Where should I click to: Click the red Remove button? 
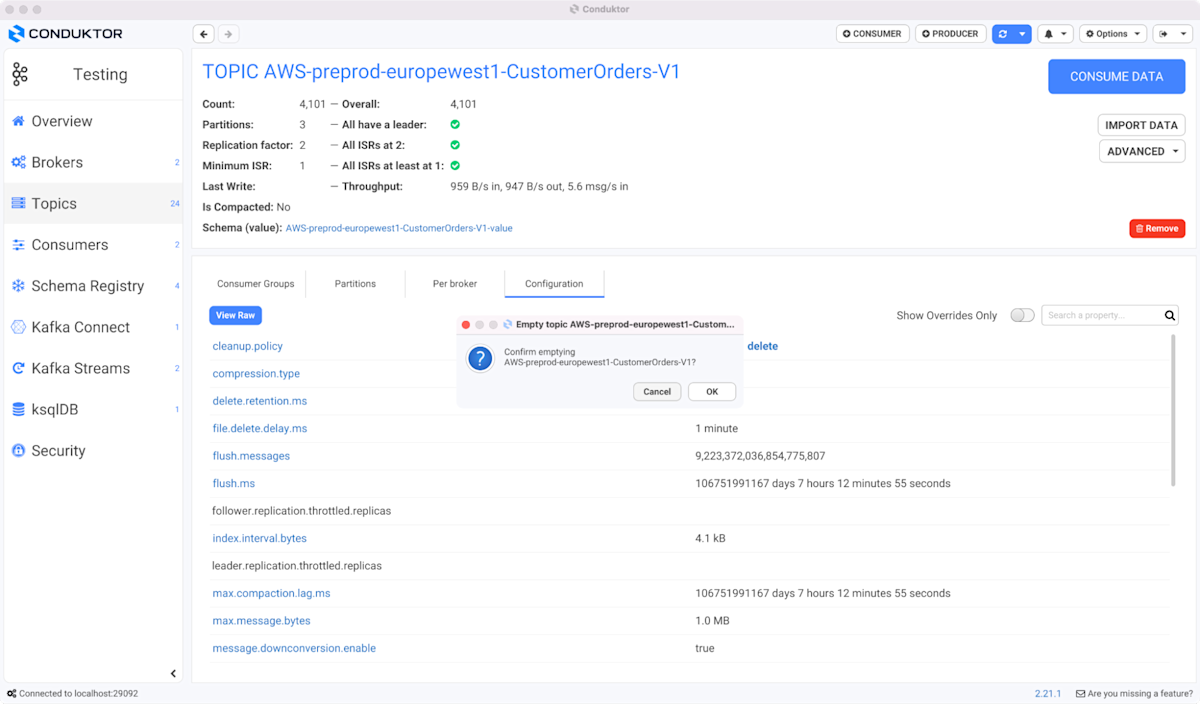pyautogui.click(x=1157, y=229)
